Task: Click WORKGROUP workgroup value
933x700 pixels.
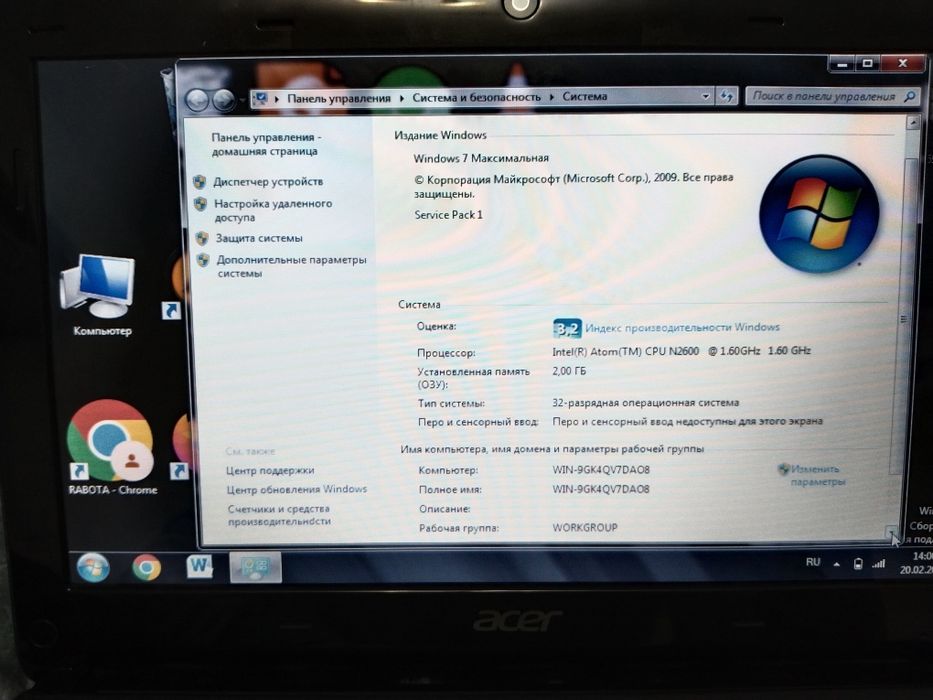Action: pyautogui.click(x=585, y=527)
